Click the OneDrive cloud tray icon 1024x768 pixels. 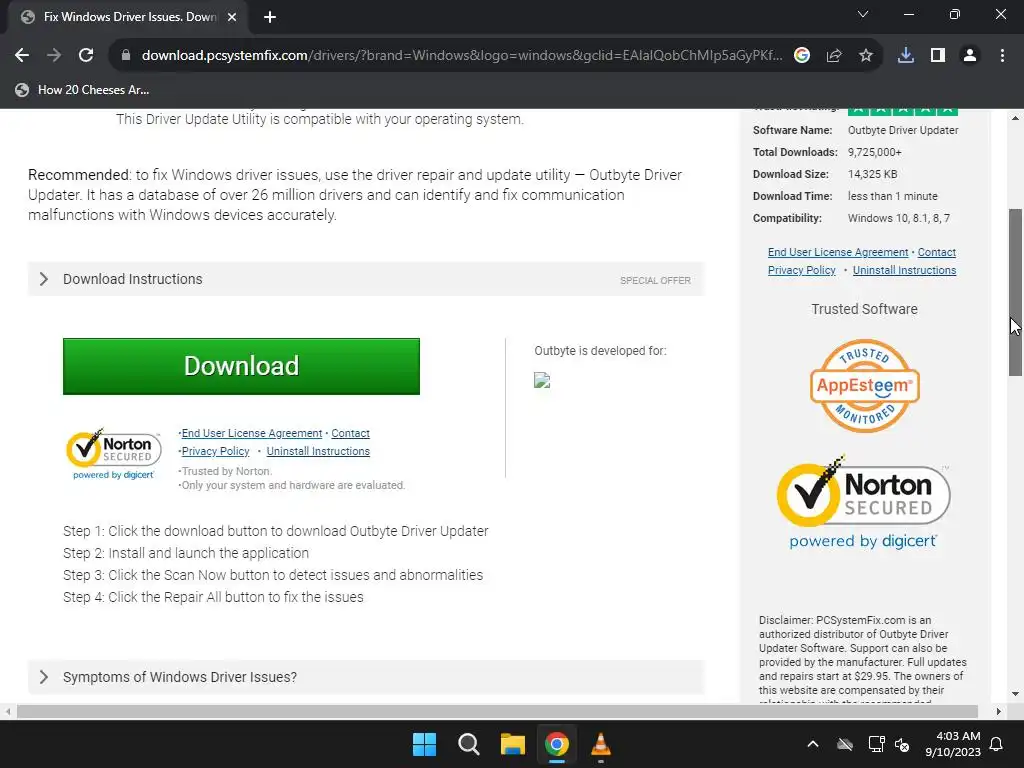pyautogui.click(x=845, y=744)
